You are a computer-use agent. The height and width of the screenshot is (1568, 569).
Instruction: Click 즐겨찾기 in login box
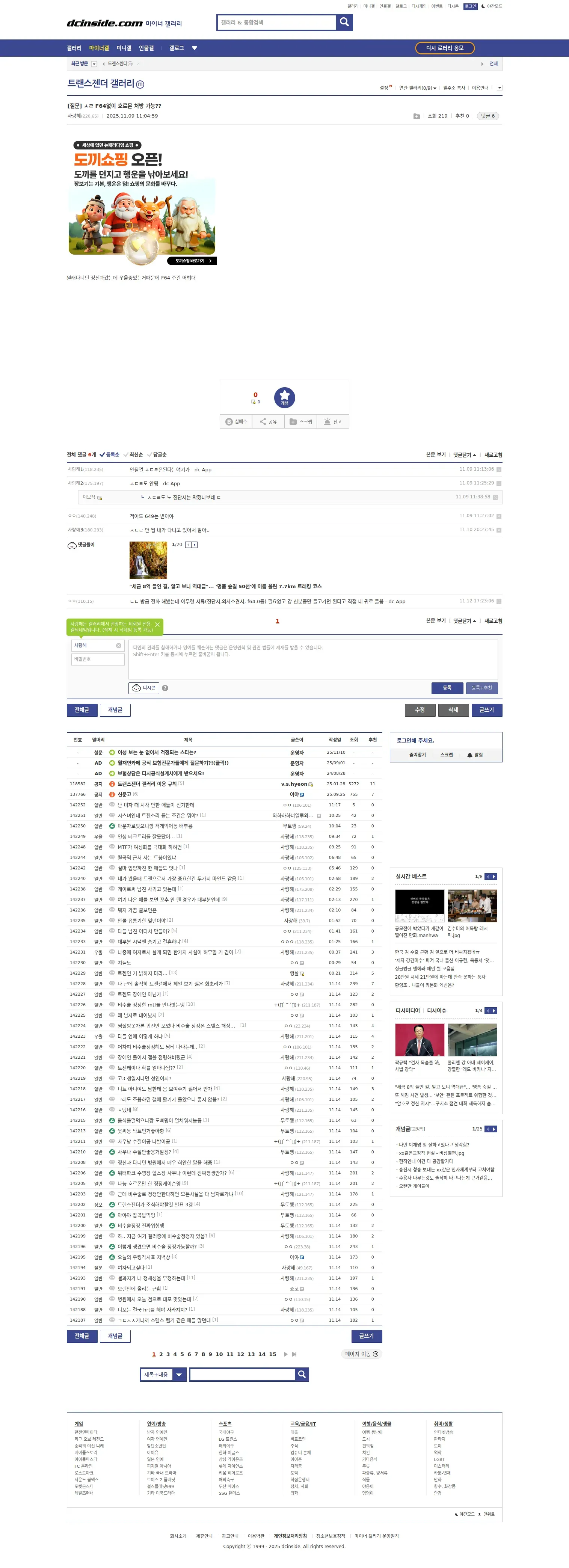418,755
